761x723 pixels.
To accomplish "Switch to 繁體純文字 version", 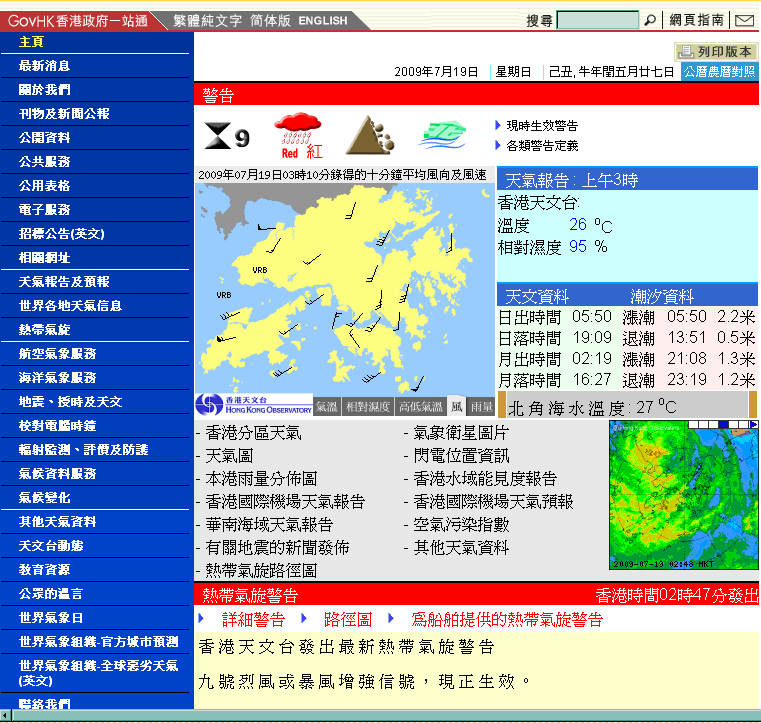I will point(208,20).
